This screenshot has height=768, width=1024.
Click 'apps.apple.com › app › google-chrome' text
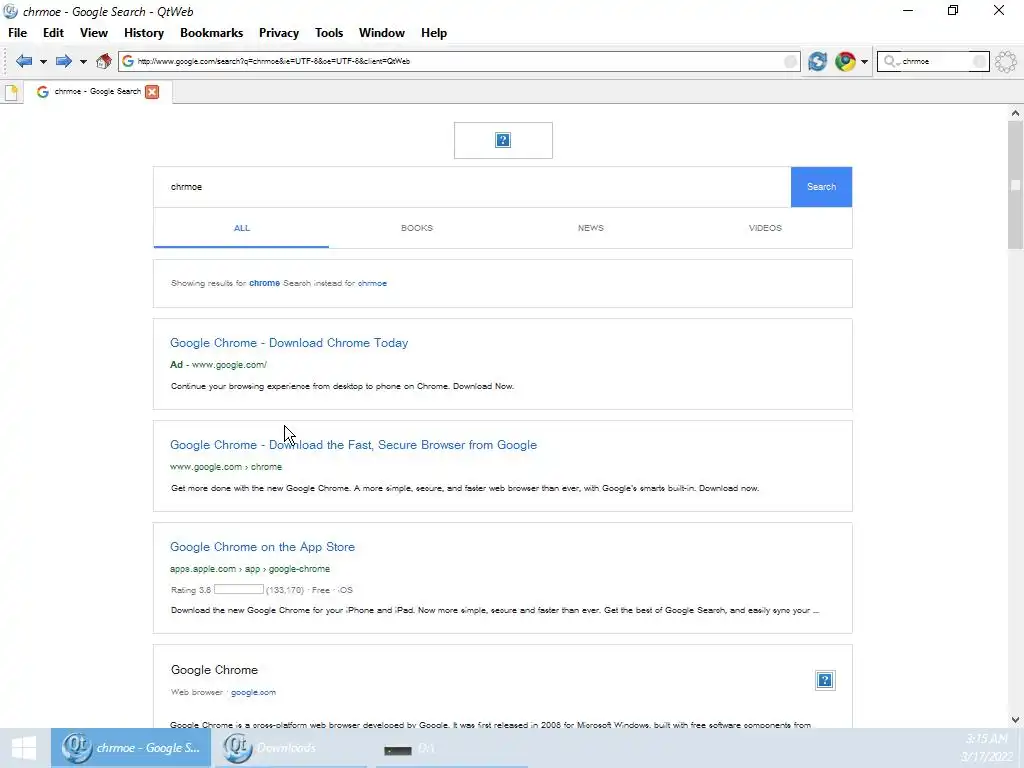click(250, 569)
